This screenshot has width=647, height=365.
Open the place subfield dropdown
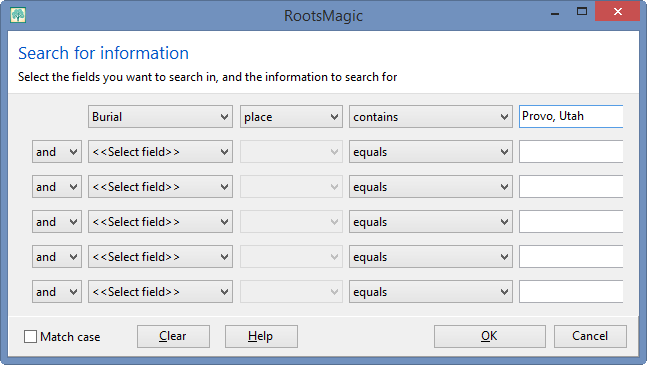pos(291,117)
